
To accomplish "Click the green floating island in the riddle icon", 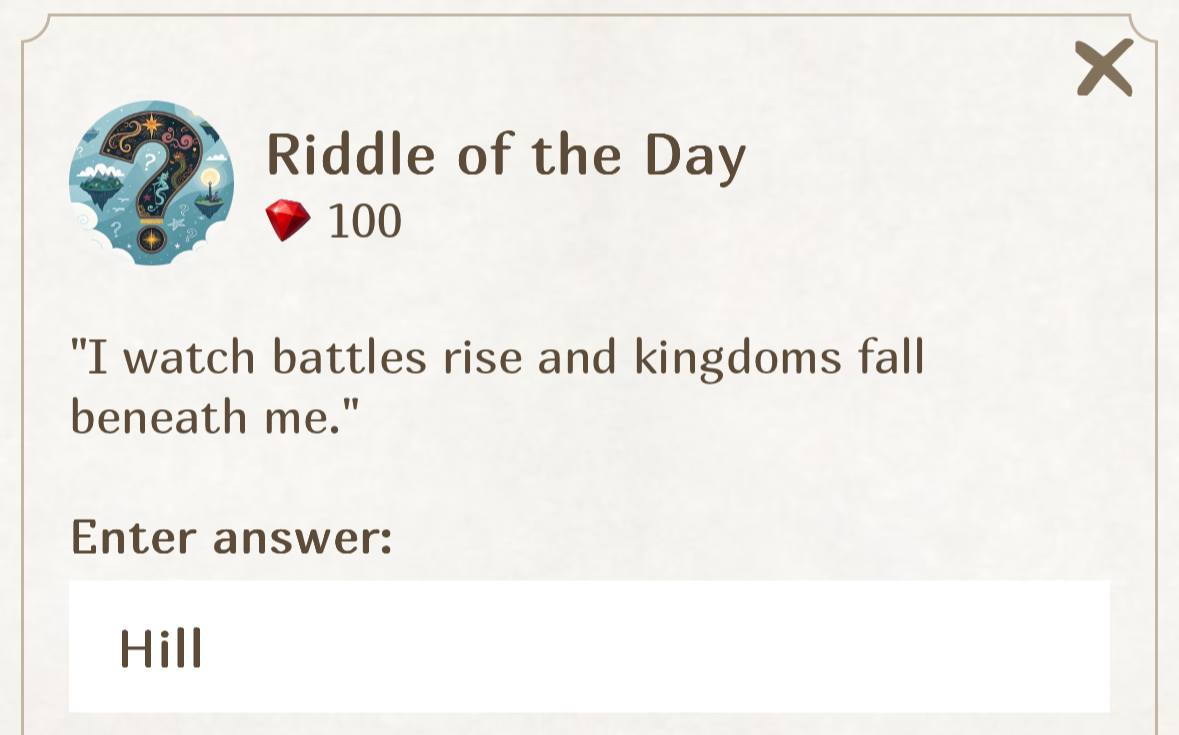I will tap(100, 184).
